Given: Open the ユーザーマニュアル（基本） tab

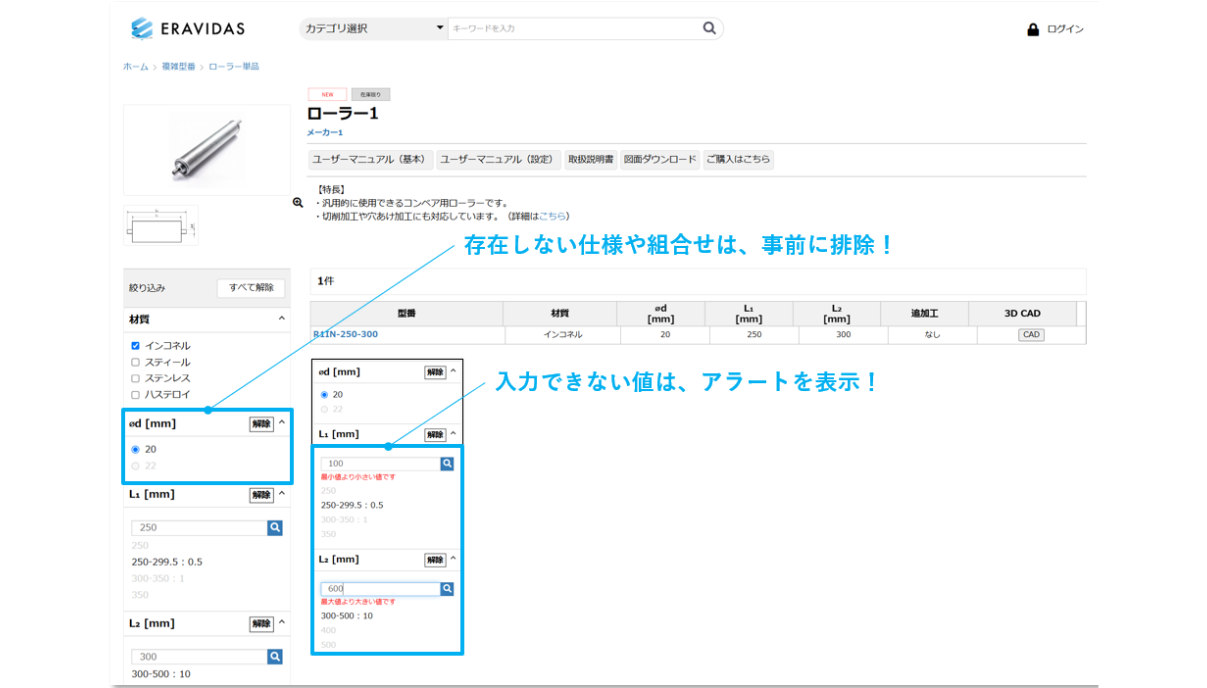Looking at the screenshot, I should pyautogui.click(x=370, y=160).
